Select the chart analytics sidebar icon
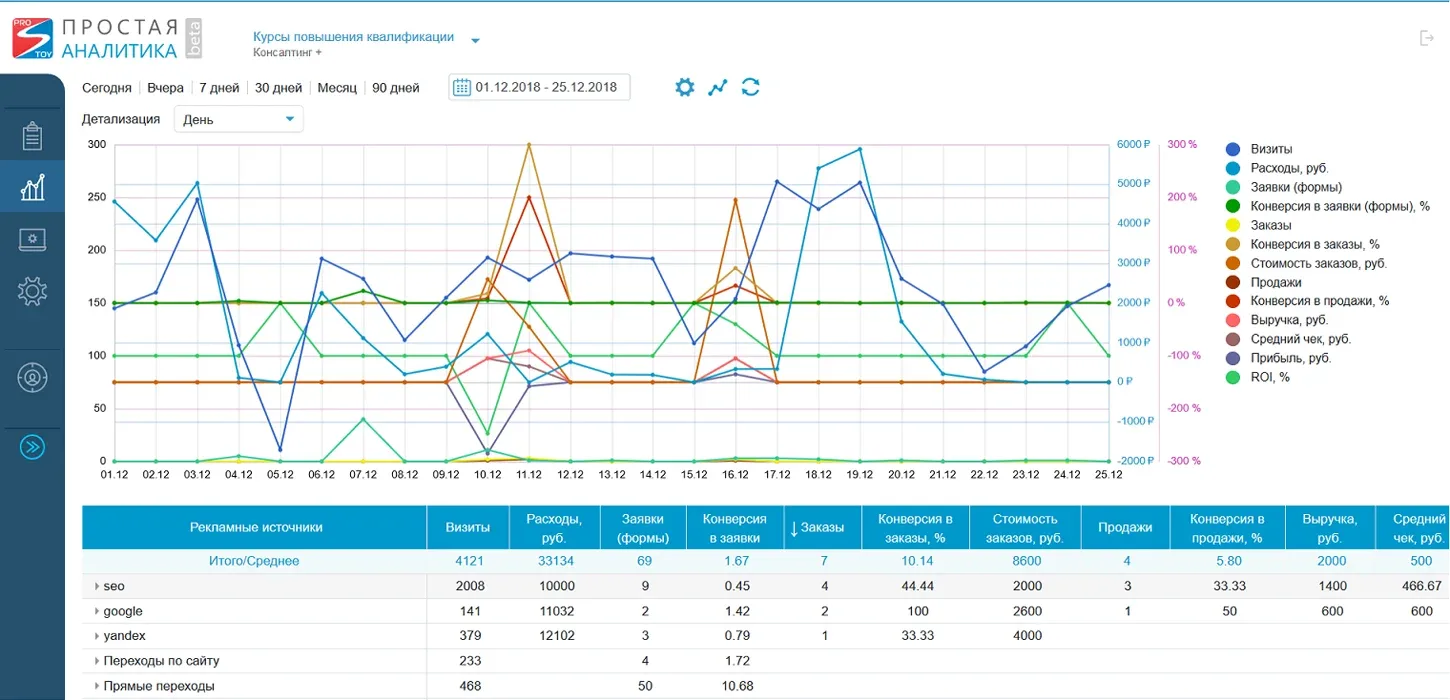Screen dimensions: 1450x700 32,186
